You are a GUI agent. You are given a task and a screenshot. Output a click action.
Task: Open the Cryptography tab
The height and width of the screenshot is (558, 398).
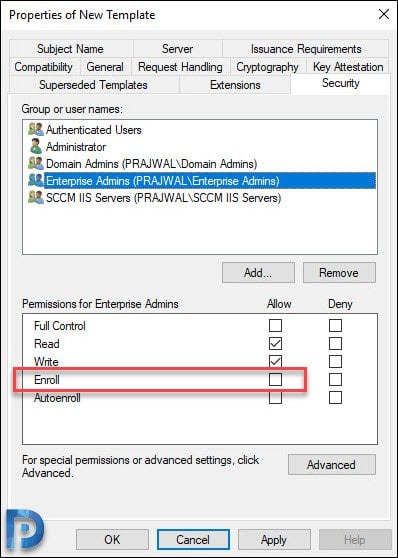[267, 67]
